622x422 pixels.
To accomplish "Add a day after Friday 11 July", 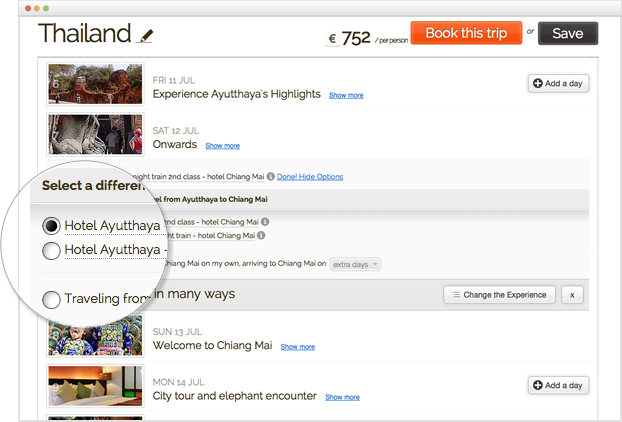I will point(558,83).
